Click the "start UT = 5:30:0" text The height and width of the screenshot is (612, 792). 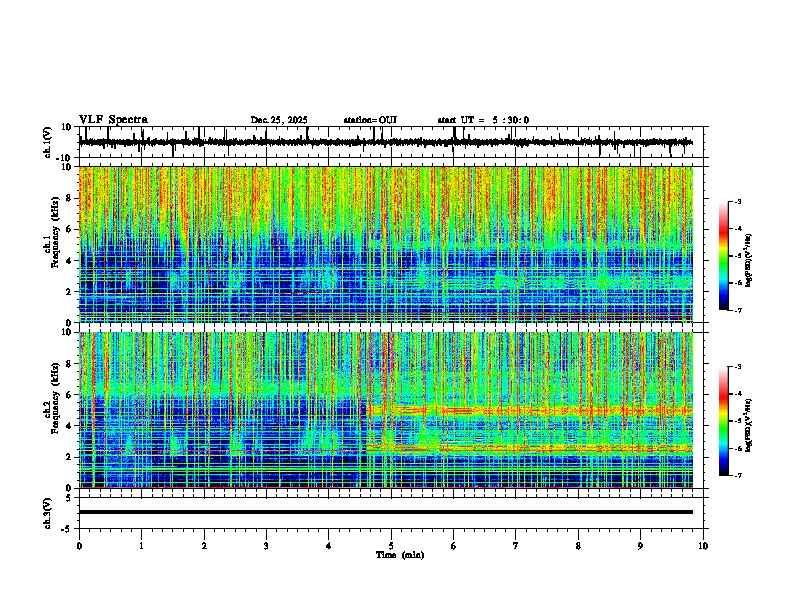(x=483, y=120)
